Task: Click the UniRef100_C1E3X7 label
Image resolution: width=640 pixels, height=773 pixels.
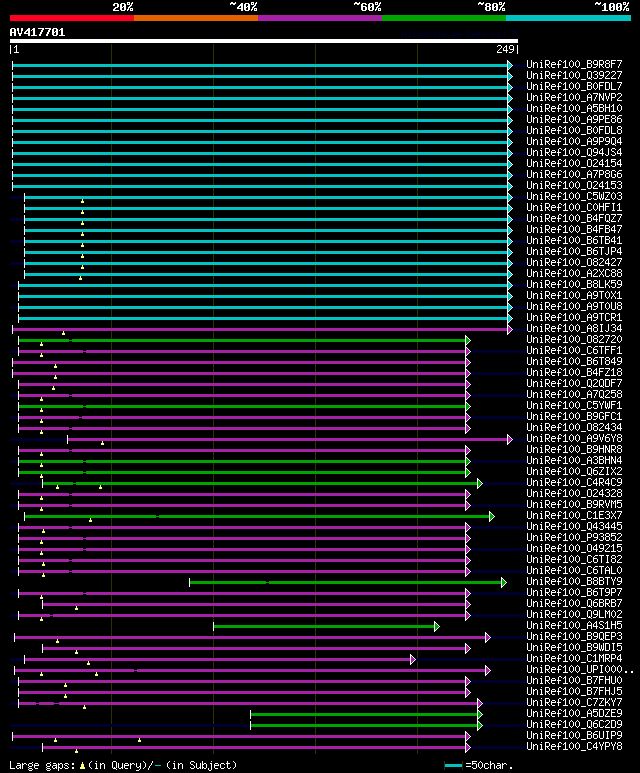Action: pos(574,515)
